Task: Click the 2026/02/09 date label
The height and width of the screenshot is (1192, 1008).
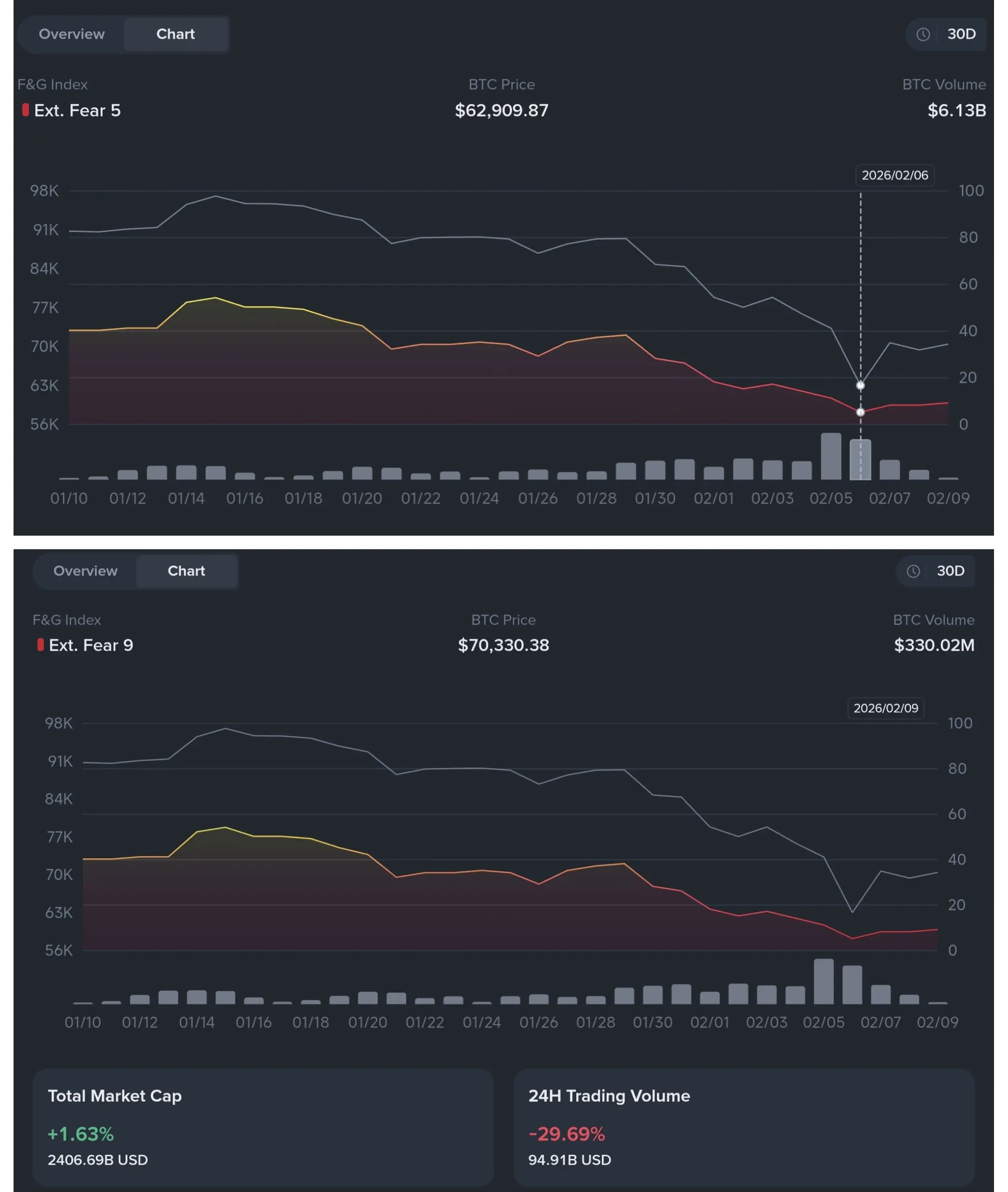Action: coord(885,708)
